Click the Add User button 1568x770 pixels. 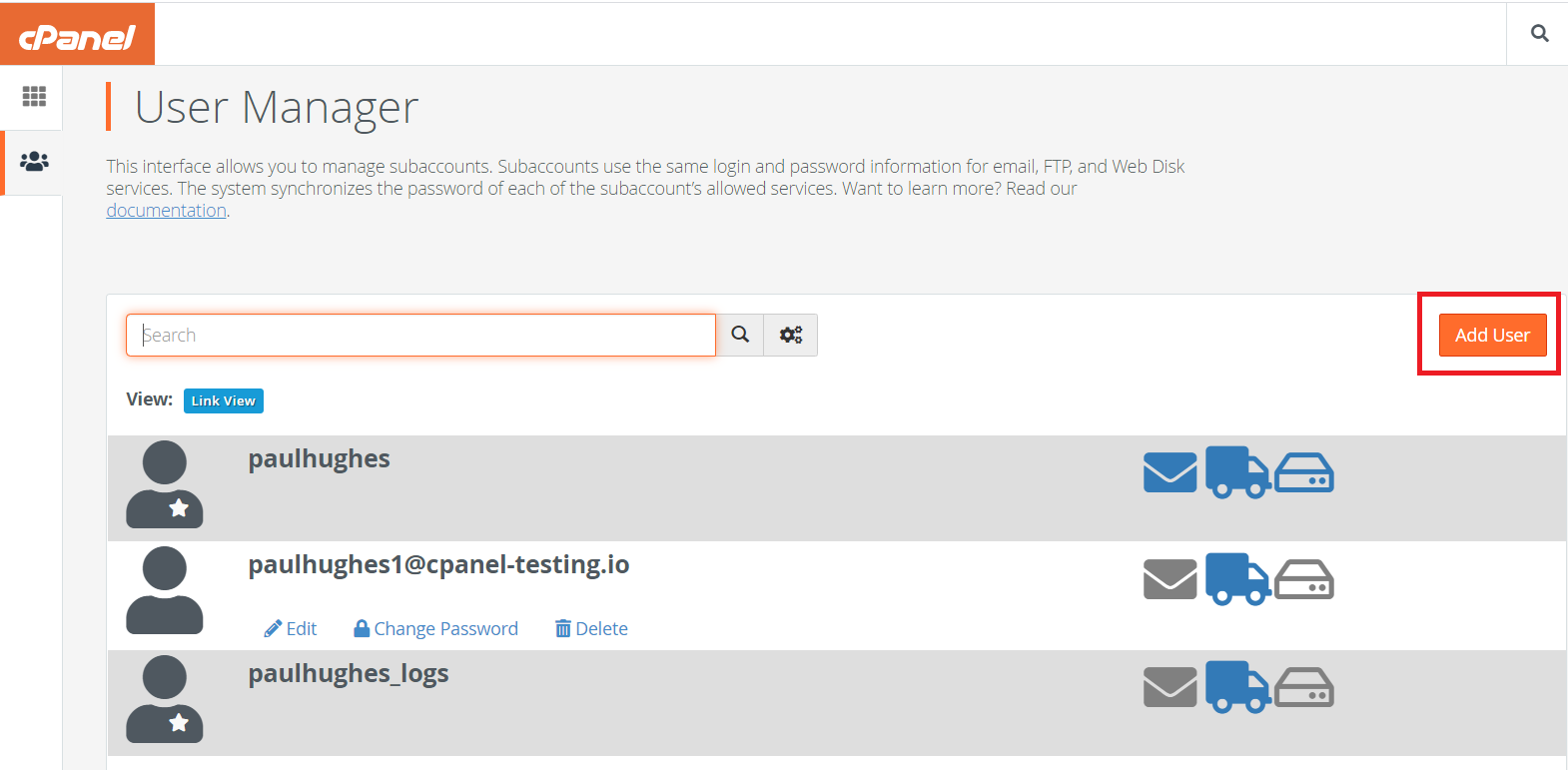pos(1492,335)
